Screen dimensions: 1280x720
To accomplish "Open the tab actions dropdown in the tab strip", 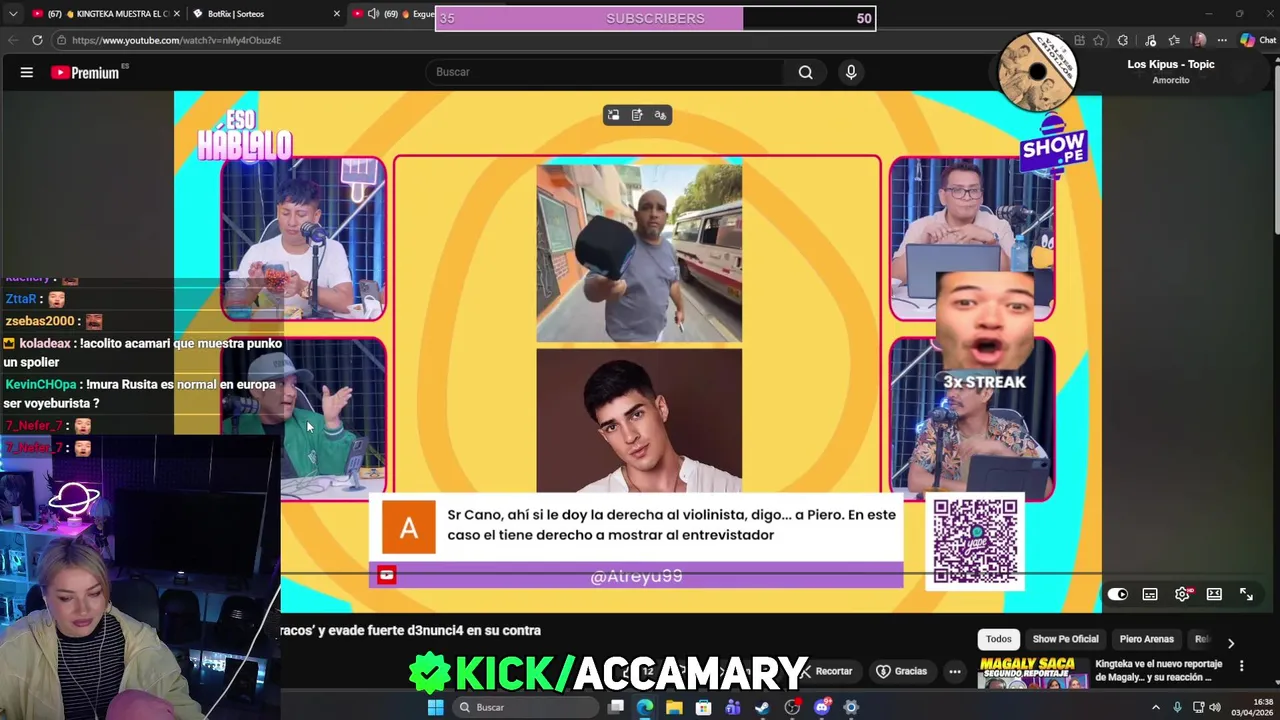I will click(13, 14).
